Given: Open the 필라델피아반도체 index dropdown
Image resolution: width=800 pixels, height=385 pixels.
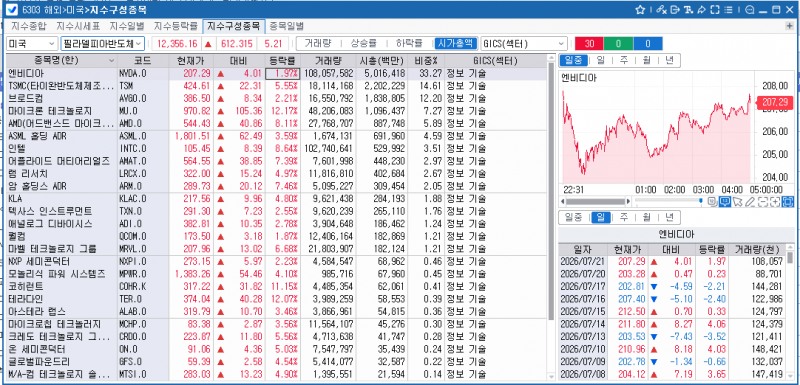Looking at the screenshot, I should coord(103,44).
